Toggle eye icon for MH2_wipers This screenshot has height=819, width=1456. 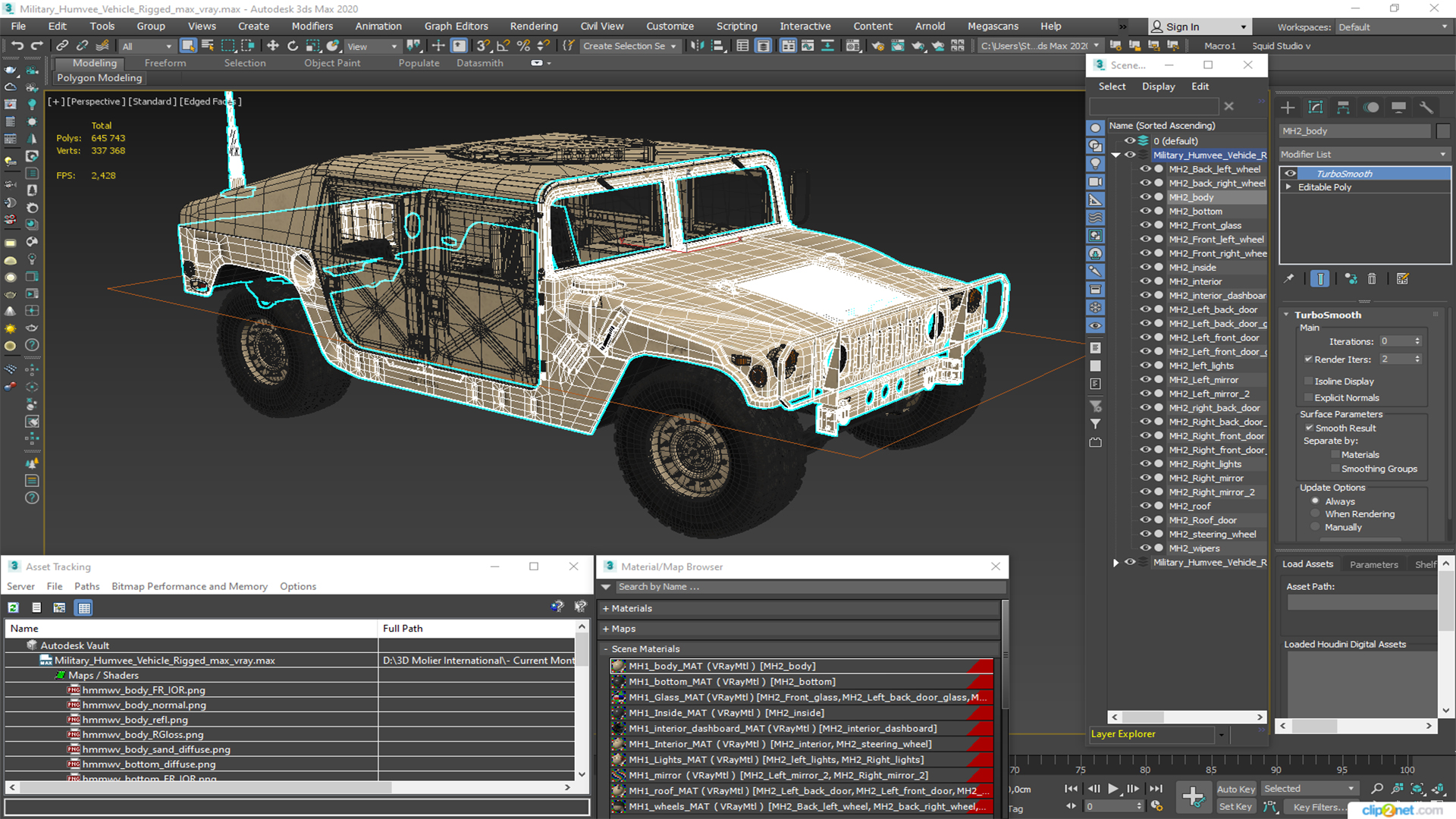tap(1145, 548)
